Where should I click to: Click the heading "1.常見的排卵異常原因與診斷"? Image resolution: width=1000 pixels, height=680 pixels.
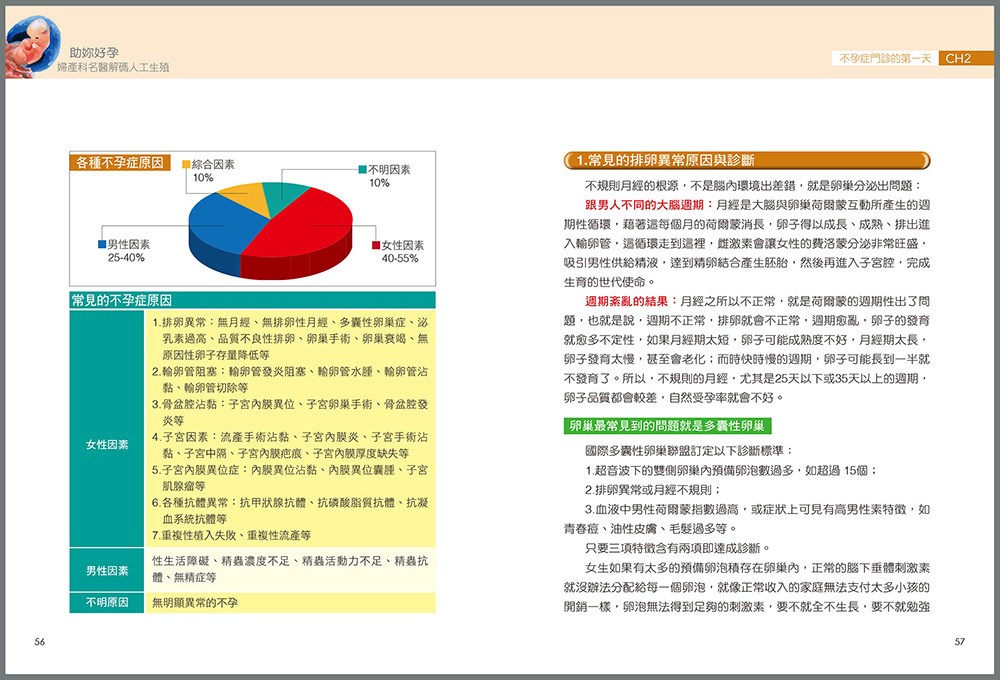tap(747, 160)
